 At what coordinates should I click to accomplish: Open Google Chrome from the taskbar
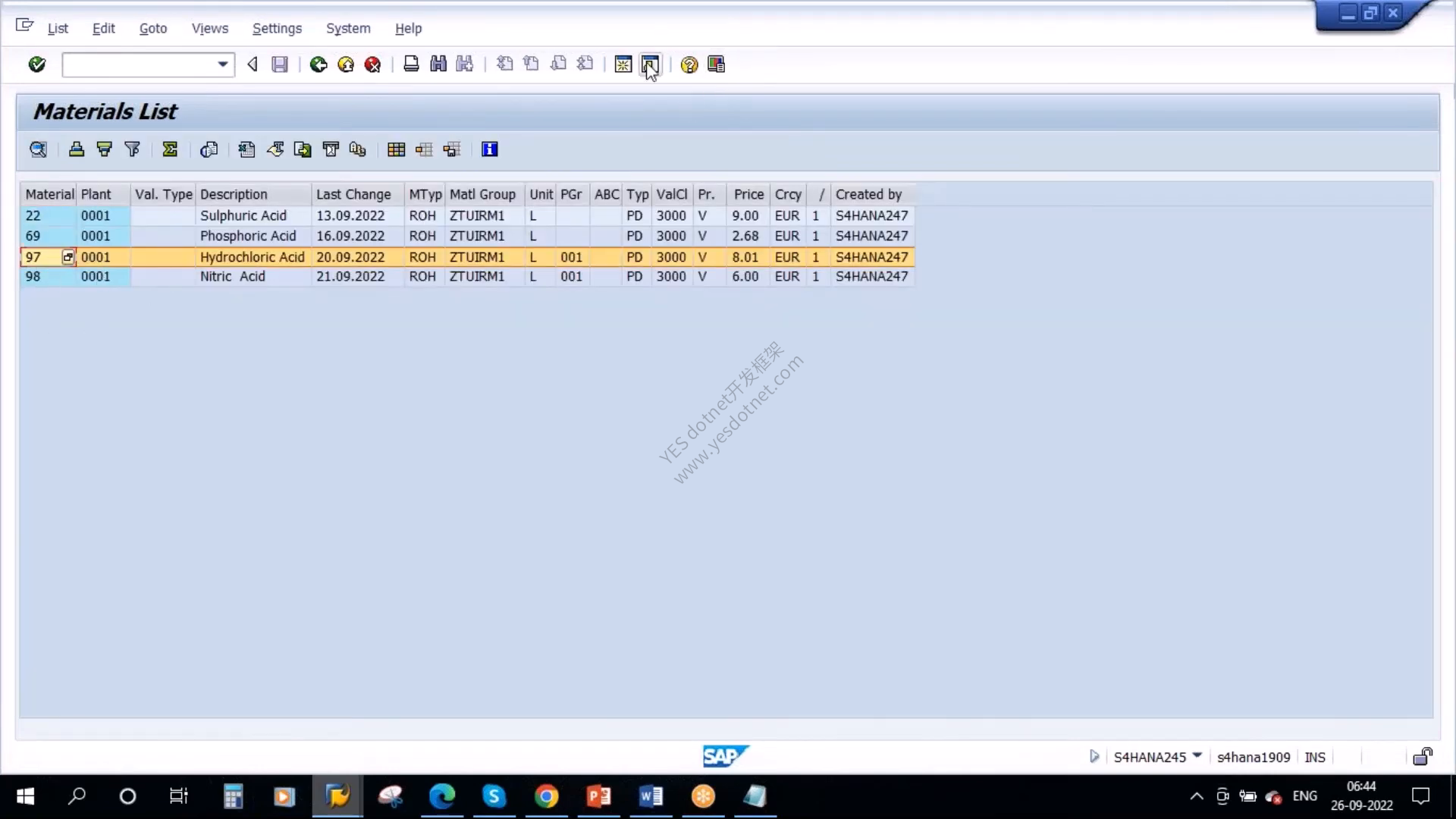point(546,796)
